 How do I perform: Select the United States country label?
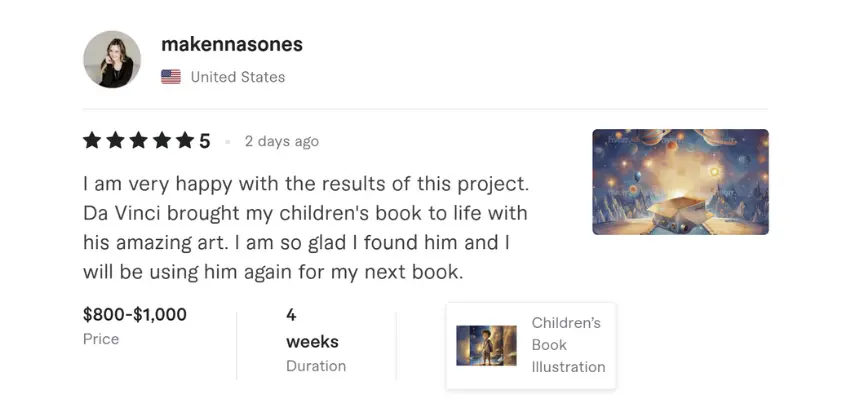237,77
